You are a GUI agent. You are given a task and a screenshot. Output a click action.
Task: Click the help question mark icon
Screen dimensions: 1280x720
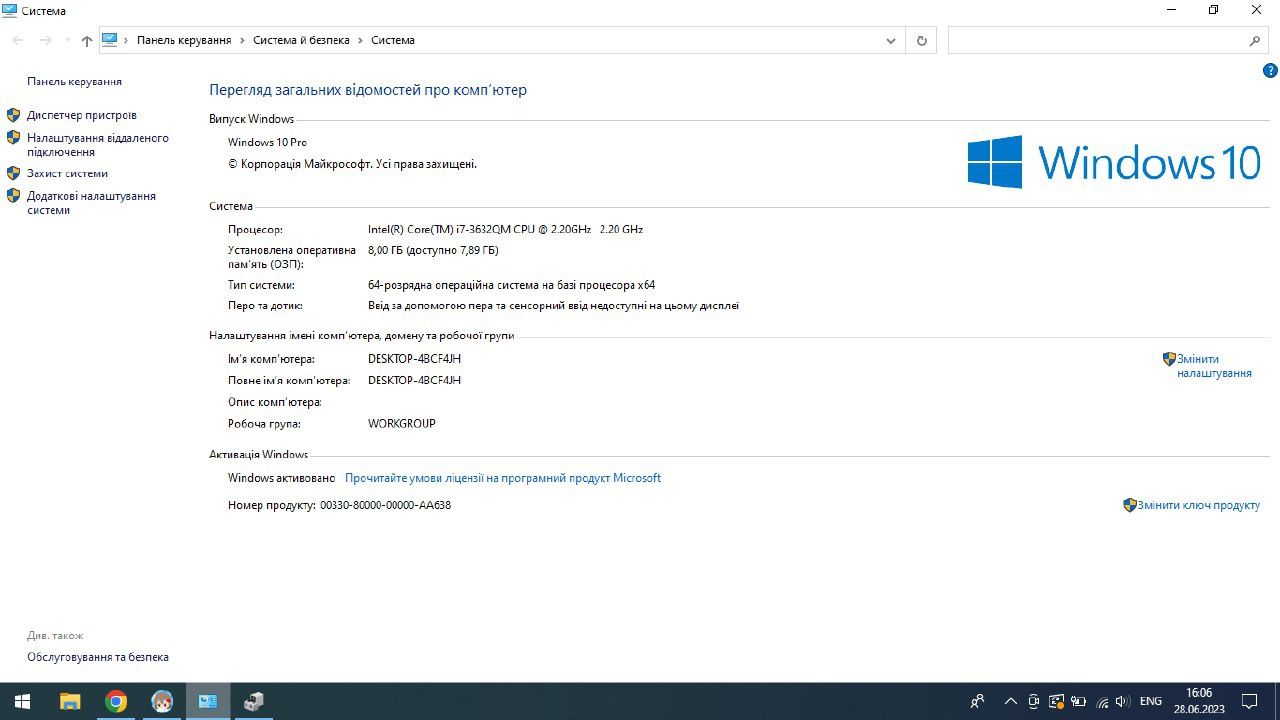(1270, 71)
